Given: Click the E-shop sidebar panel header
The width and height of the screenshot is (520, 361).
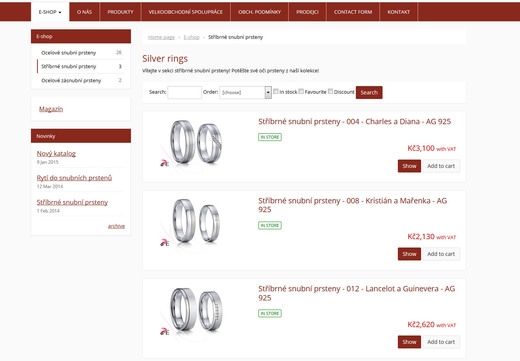Looking at the screenshot, I should pyautogui.click(x=81, y=36).
